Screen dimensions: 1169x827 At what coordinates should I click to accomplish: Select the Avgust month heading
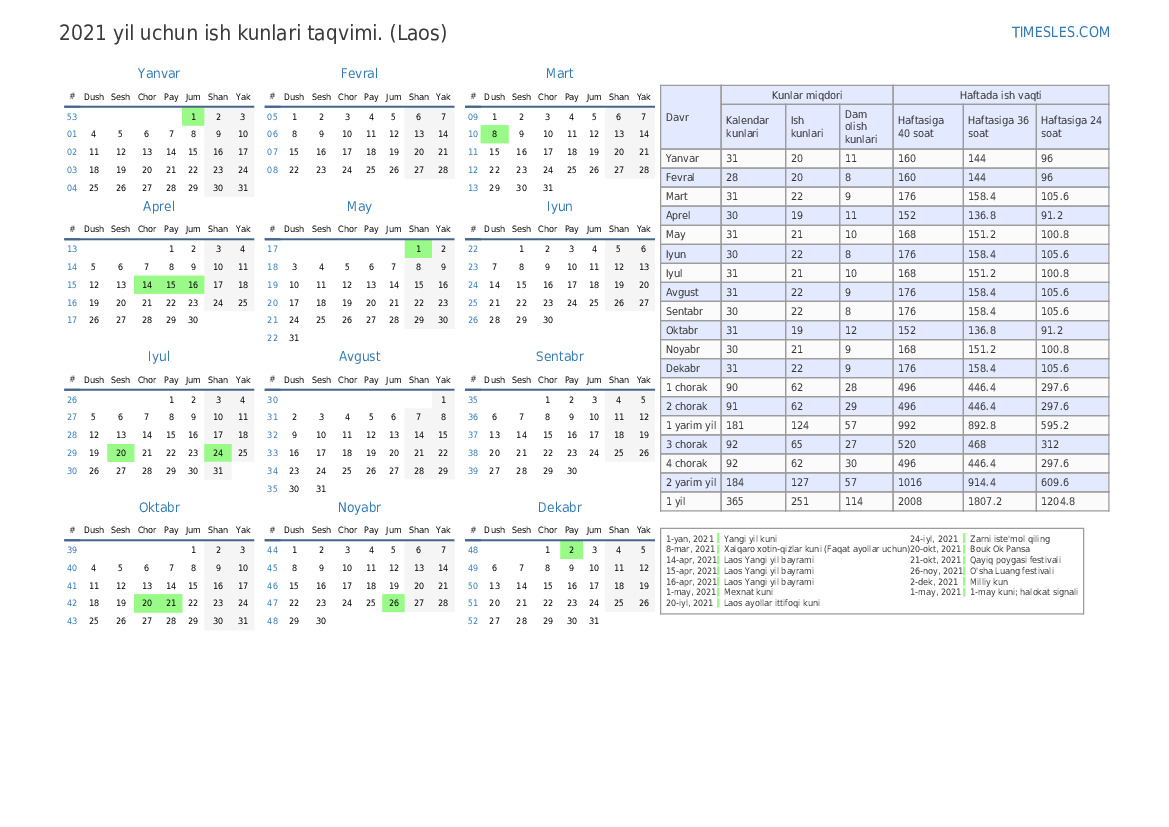pyautogui.click(x=359, y=356)
